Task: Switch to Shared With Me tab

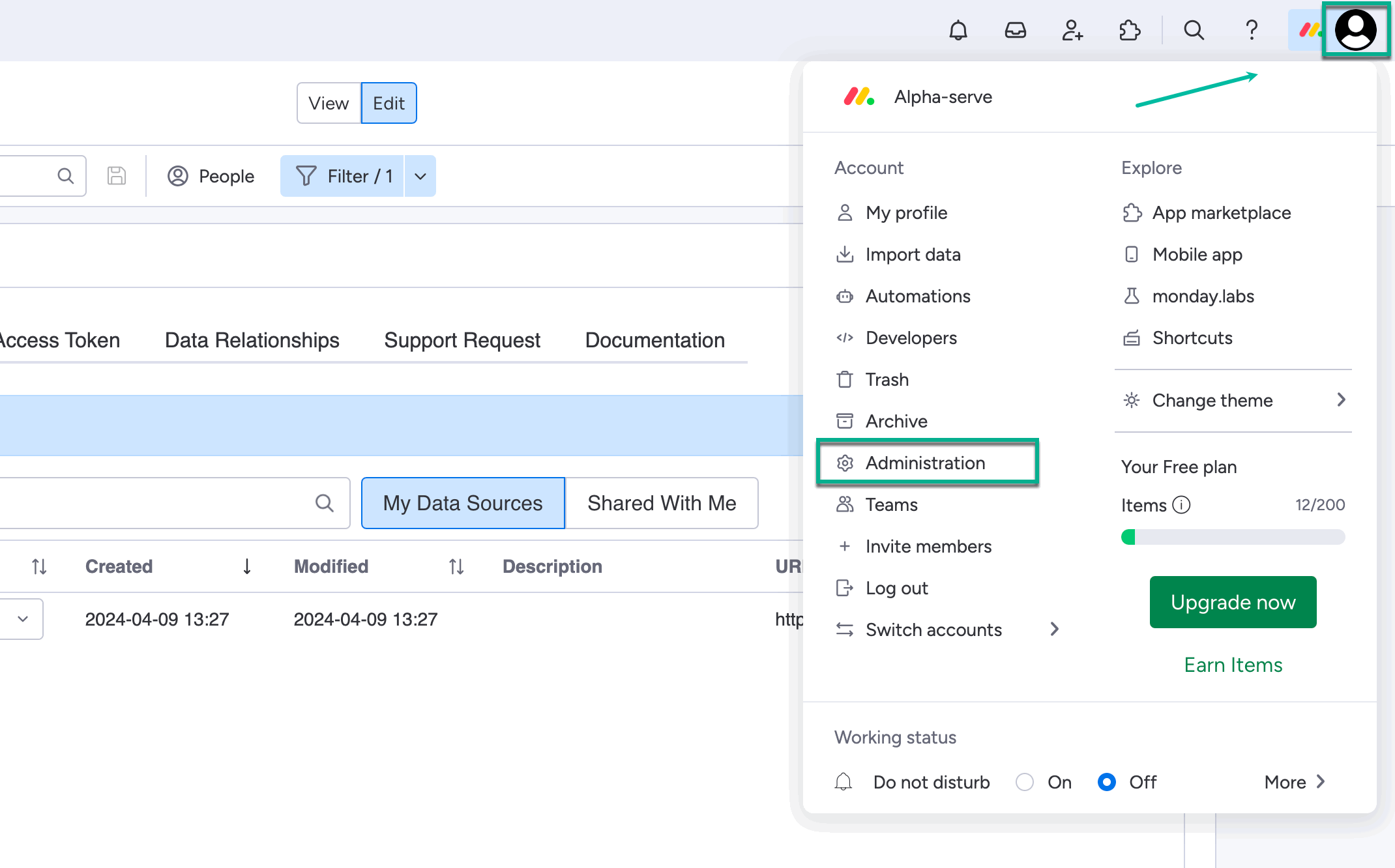Action: (x=661, y=503)
